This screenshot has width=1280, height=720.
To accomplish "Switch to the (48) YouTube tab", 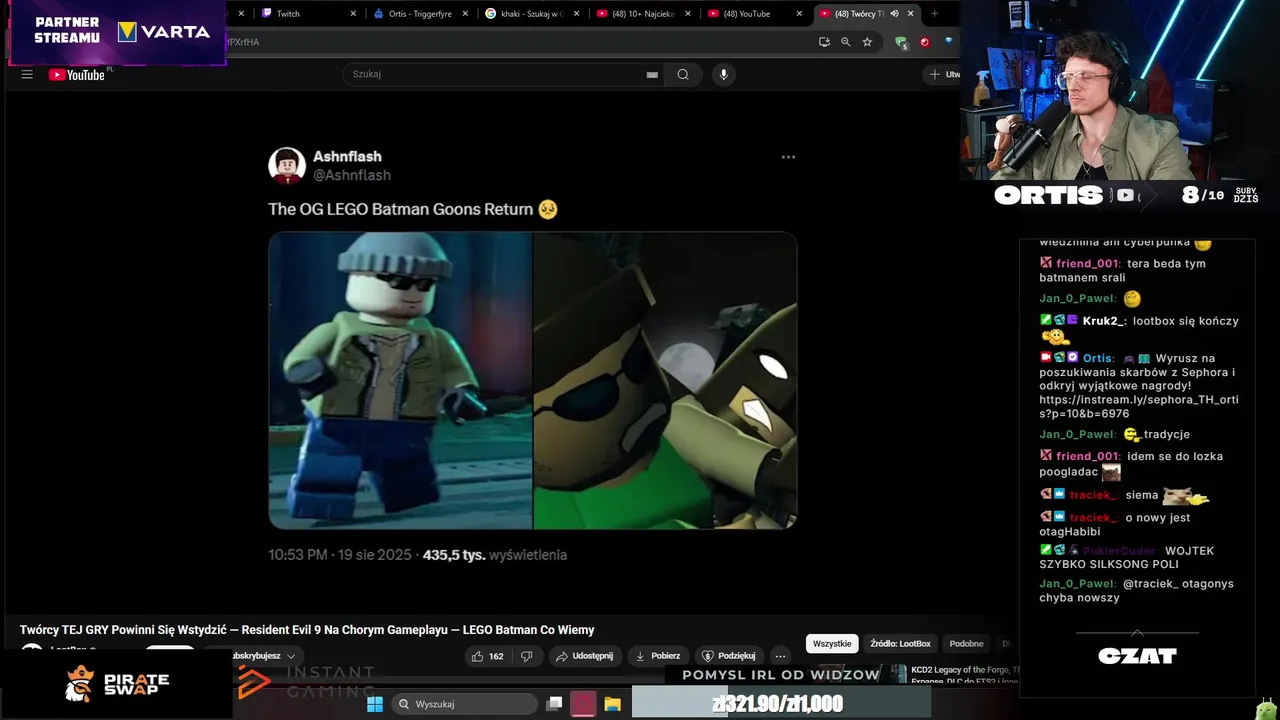I will (756, 14).
